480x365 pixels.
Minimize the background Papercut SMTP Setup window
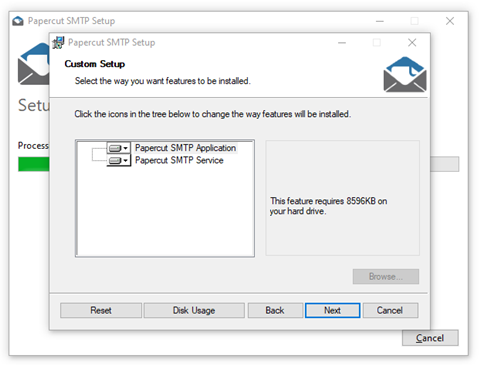click(380, 21)
